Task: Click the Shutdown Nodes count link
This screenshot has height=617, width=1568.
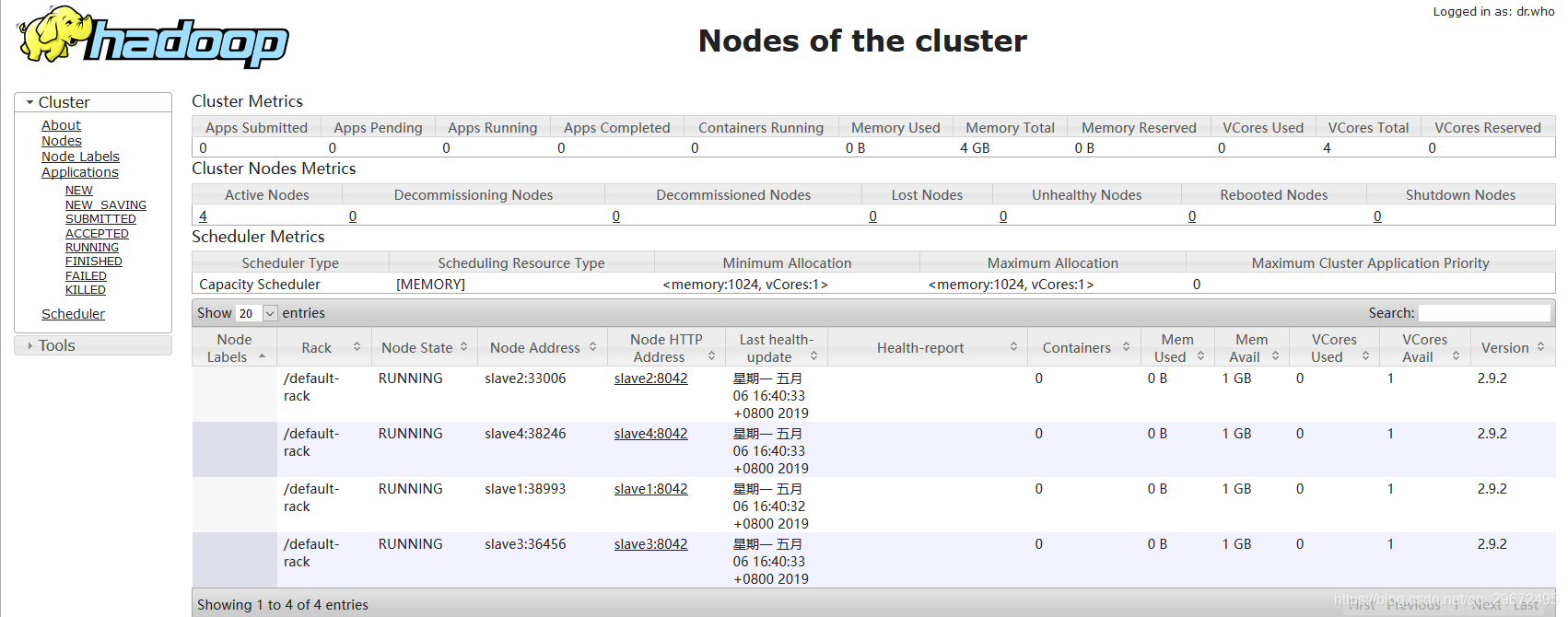Action: click(1377, 216)
